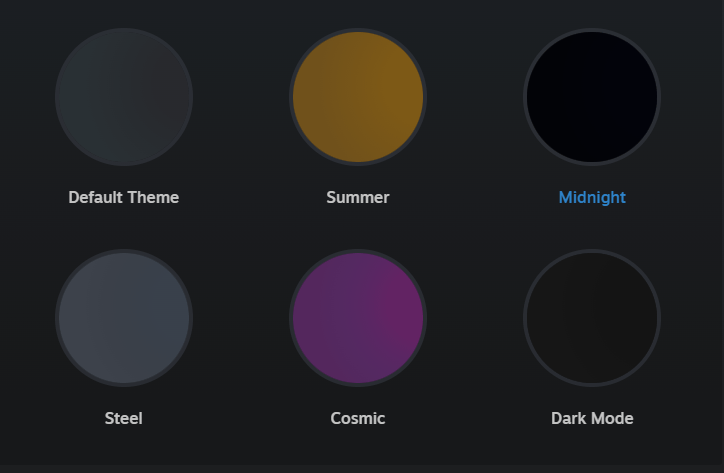Screen dimensions: 724x473
Task: Select the gray Steel theme circle
Action: tap(124, 318)
